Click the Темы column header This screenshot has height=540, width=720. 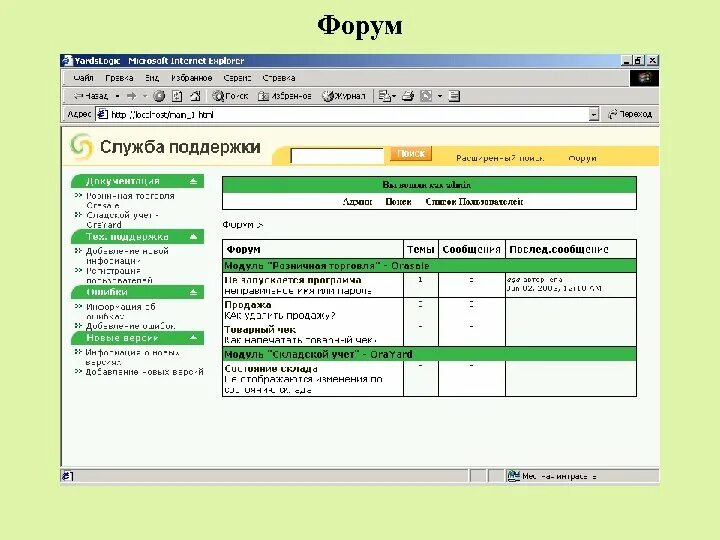pyautogui.click(x=420, y=249)
